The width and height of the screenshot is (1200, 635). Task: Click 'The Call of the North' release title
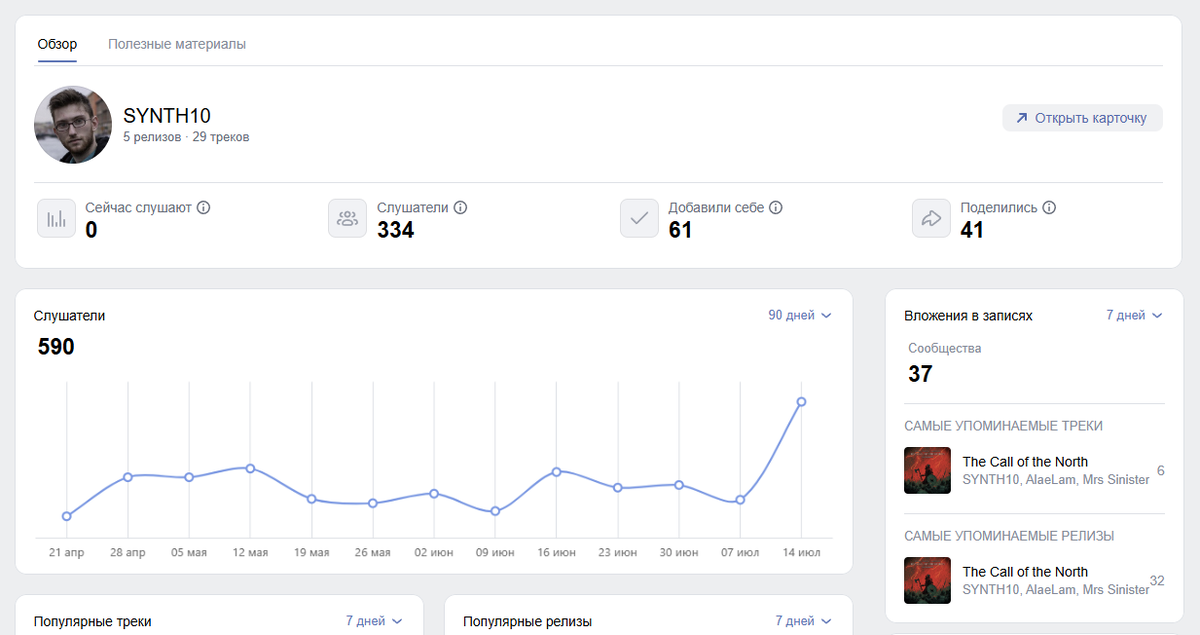pyautogui.click(x=1025, y=572)
